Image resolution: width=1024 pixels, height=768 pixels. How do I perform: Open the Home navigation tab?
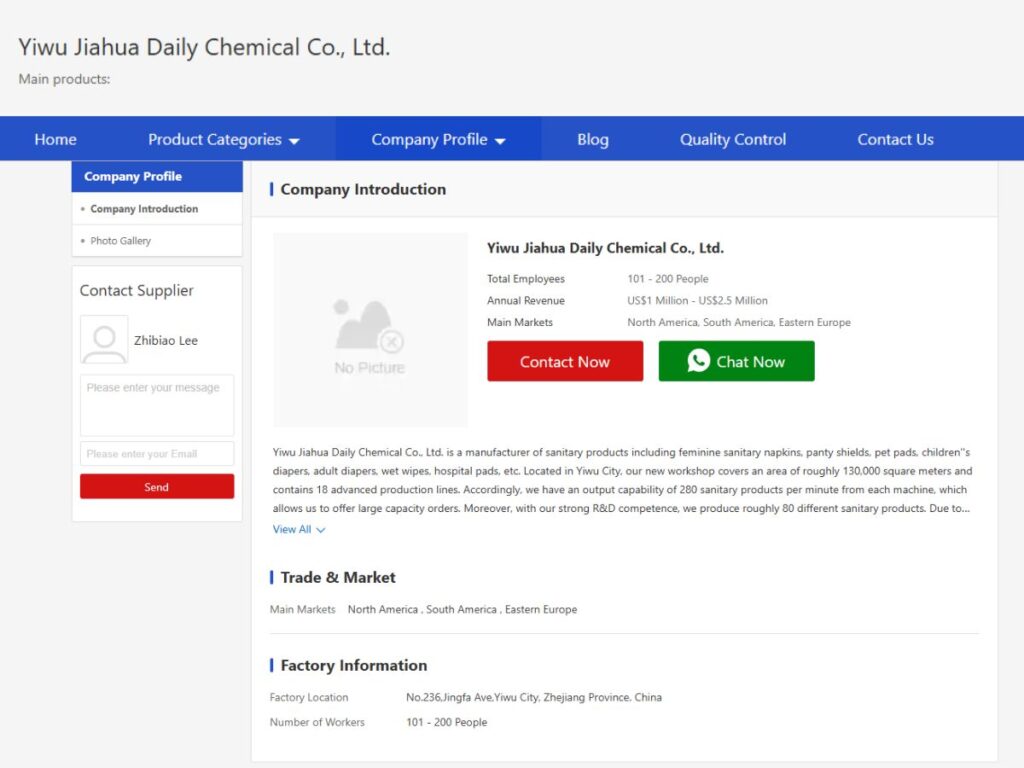click(56, 139)
